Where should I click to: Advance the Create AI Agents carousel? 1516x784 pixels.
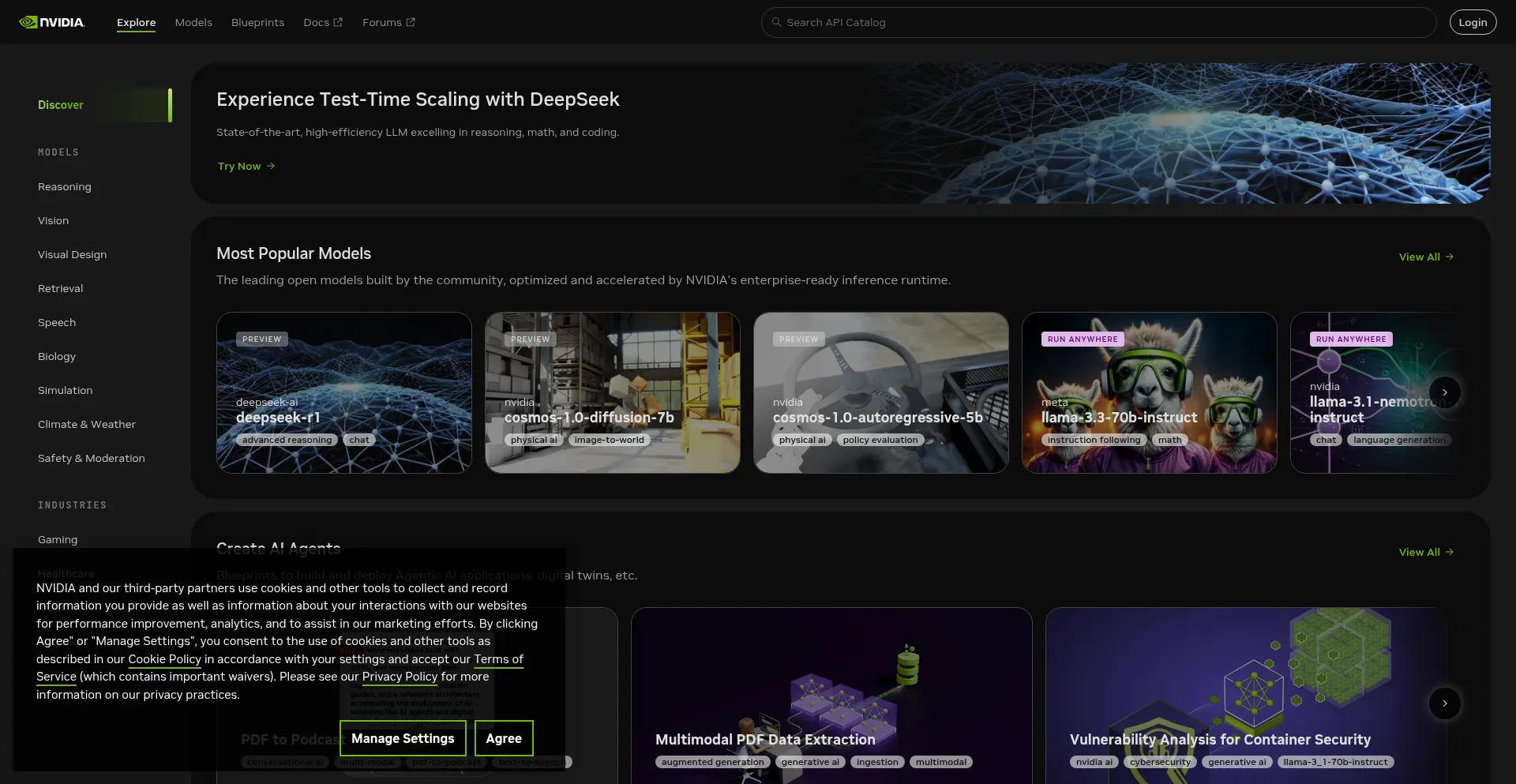pos(1445,703)
